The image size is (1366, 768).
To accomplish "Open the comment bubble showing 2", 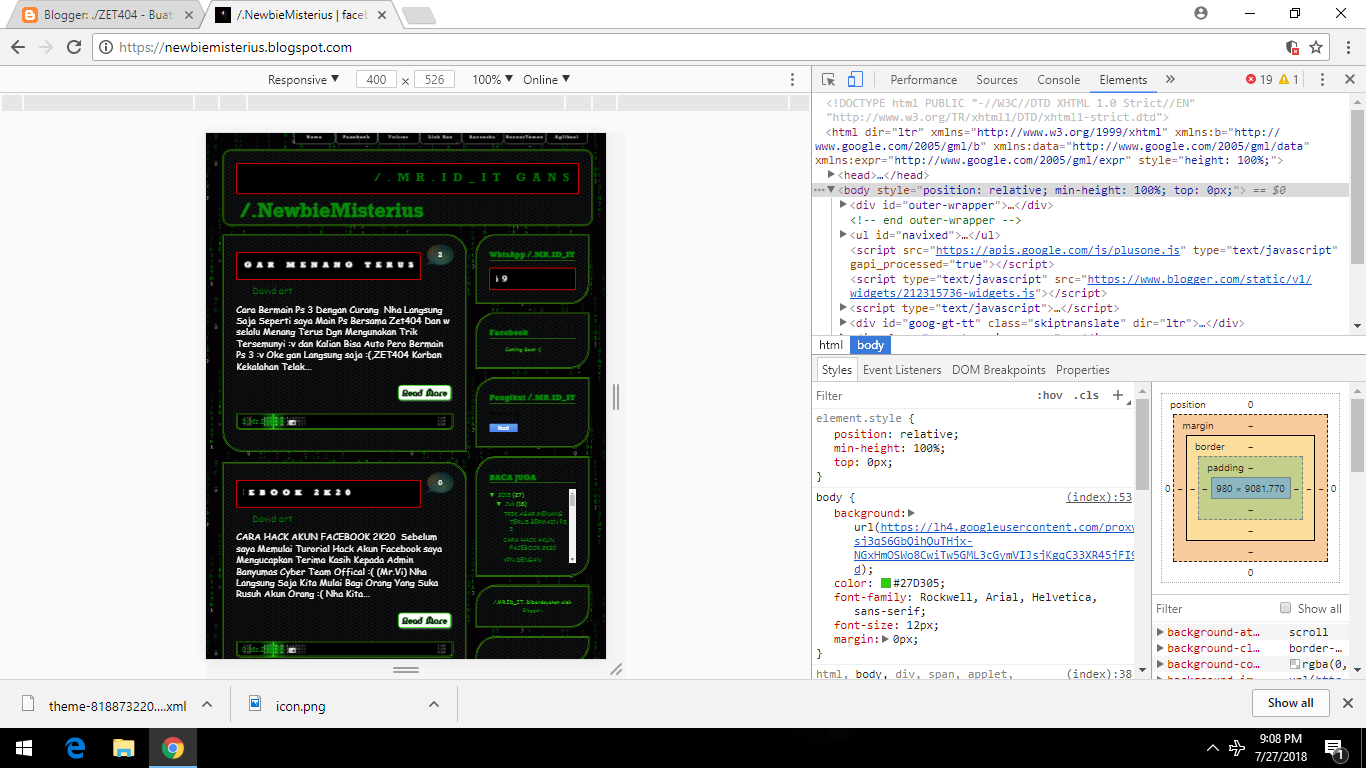I will pos(440,255).
